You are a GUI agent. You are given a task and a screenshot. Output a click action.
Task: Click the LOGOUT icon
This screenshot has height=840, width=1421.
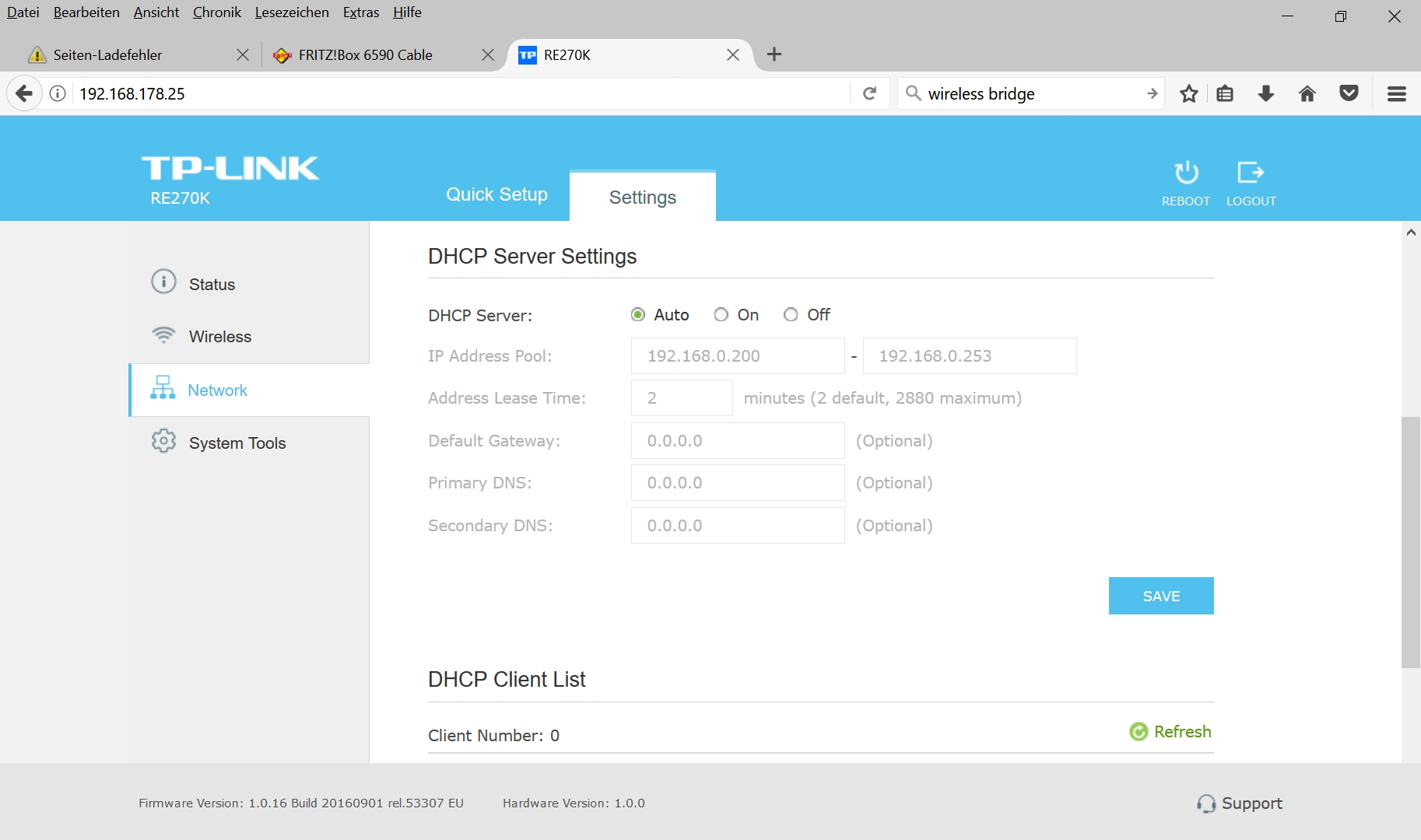coord(1251,173)
